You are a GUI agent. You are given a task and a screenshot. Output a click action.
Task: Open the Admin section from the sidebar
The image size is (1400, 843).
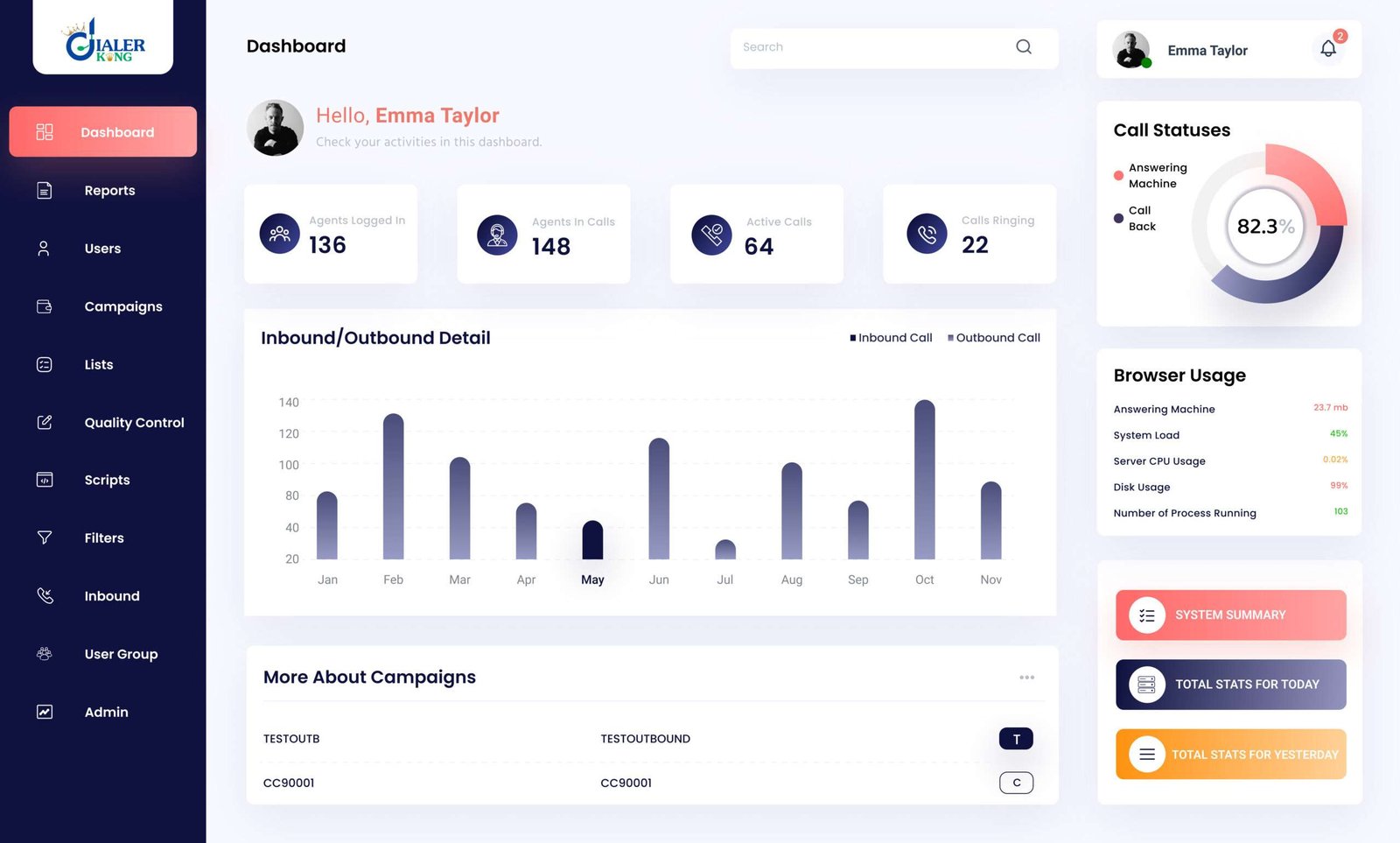tap(44, 712)
